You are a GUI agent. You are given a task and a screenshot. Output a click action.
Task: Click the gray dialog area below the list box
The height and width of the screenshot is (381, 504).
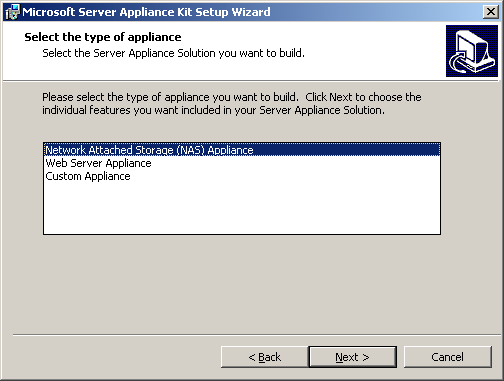242,283
